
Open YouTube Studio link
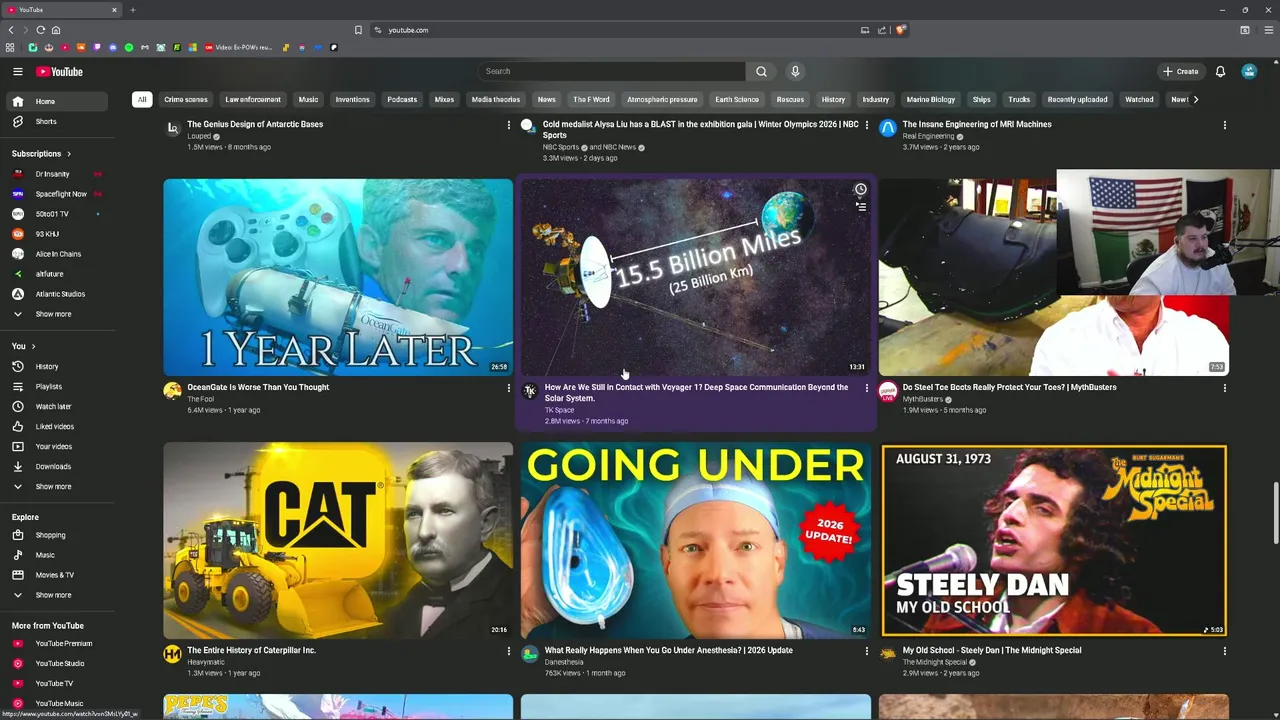click(55, 663)
